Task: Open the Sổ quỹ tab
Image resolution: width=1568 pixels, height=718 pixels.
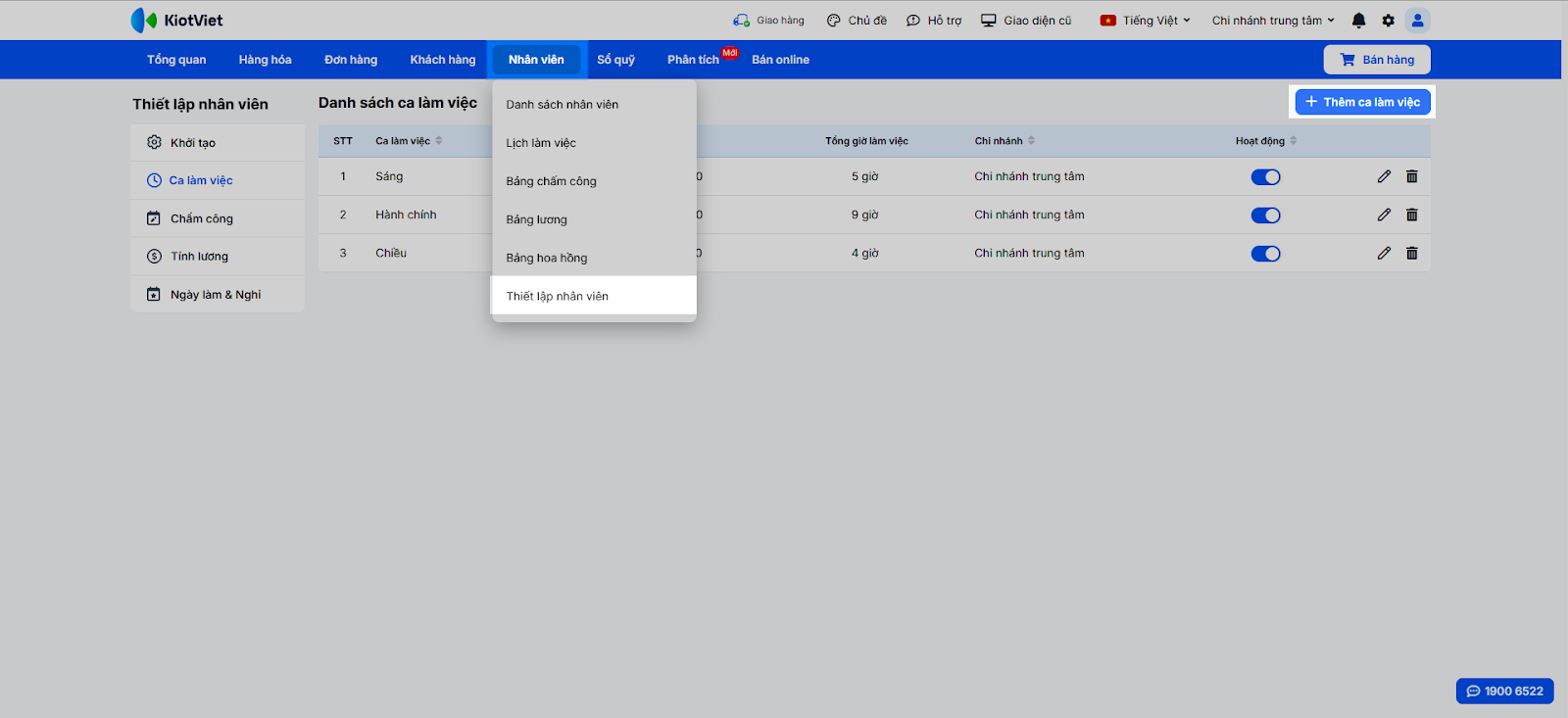Action: [x=615, y=60]
